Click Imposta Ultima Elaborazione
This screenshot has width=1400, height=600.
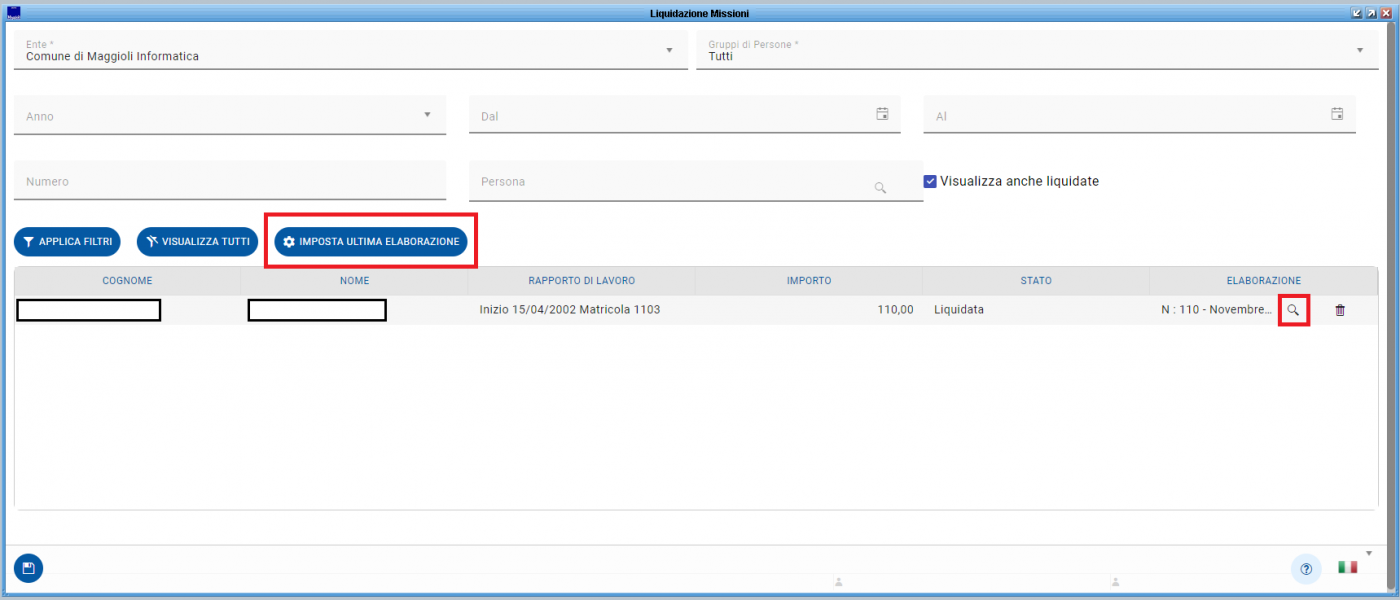click(x=371, y=242)
